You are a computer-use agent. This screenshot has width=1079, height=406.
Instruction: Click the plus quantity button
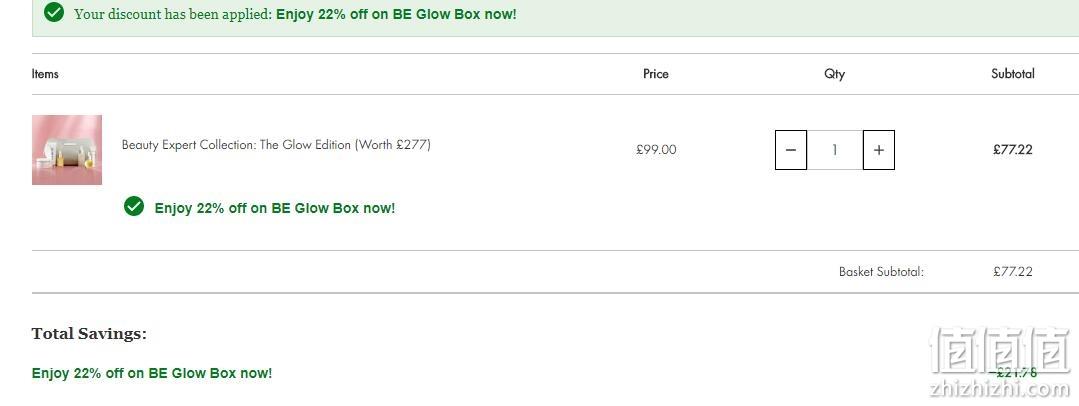point(879,149)
